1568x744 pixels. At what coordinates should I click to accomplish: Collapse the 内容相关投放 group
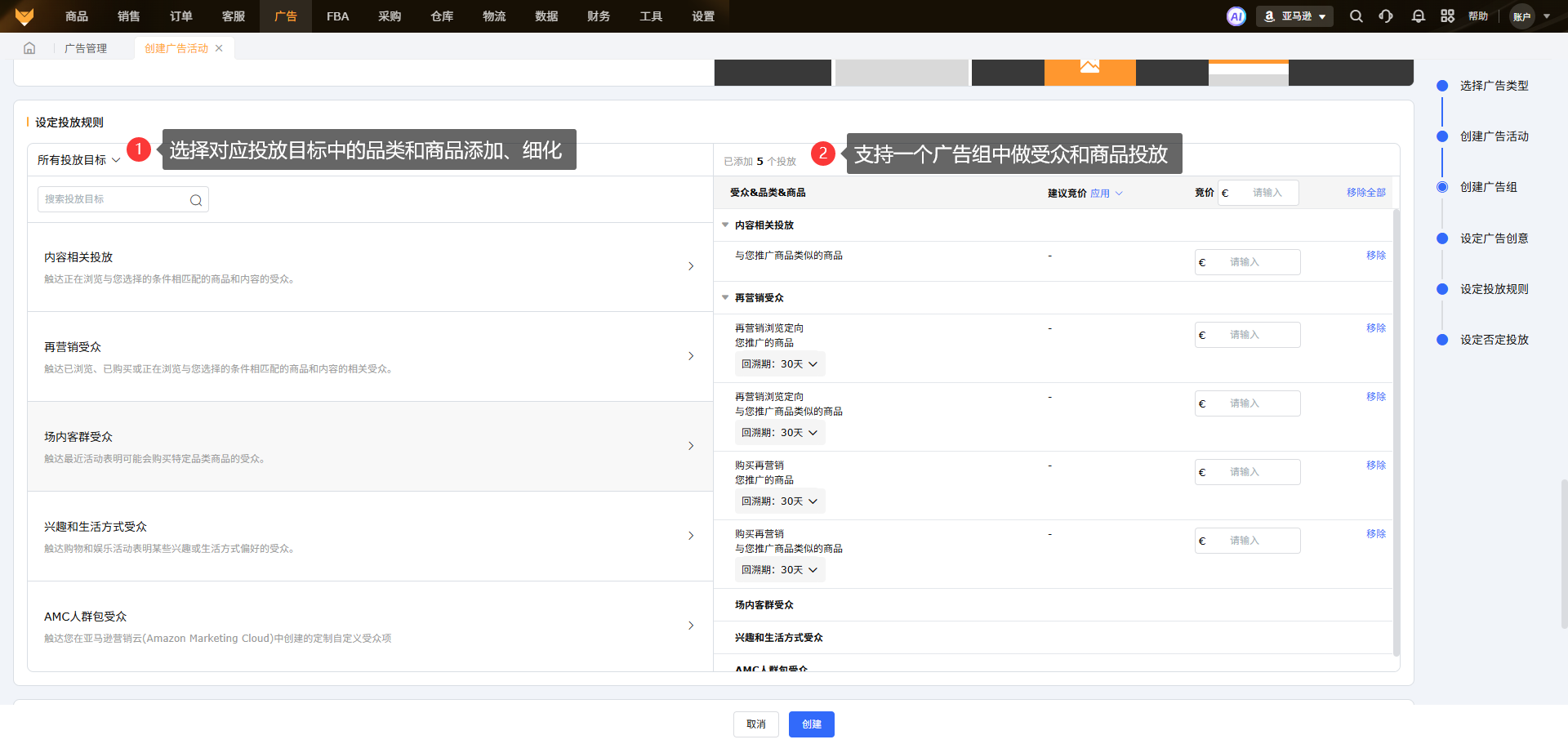[725, 225]
